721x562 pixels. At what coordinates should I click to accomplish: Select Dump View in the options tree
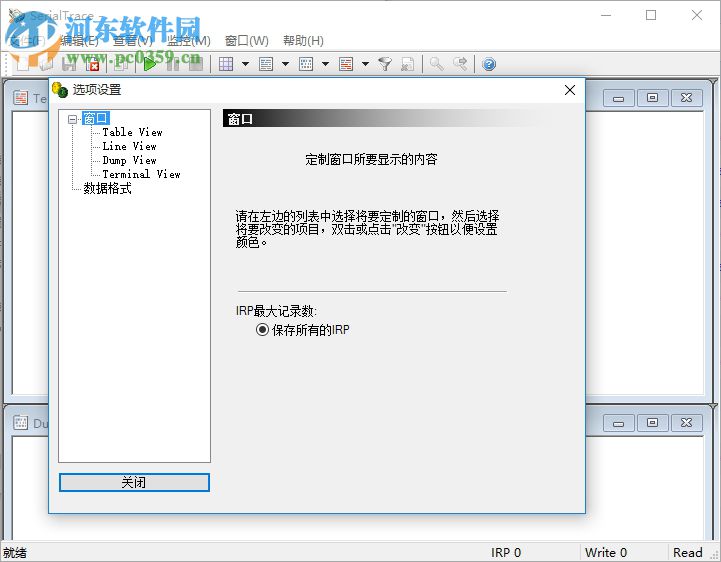coord(130,161)
